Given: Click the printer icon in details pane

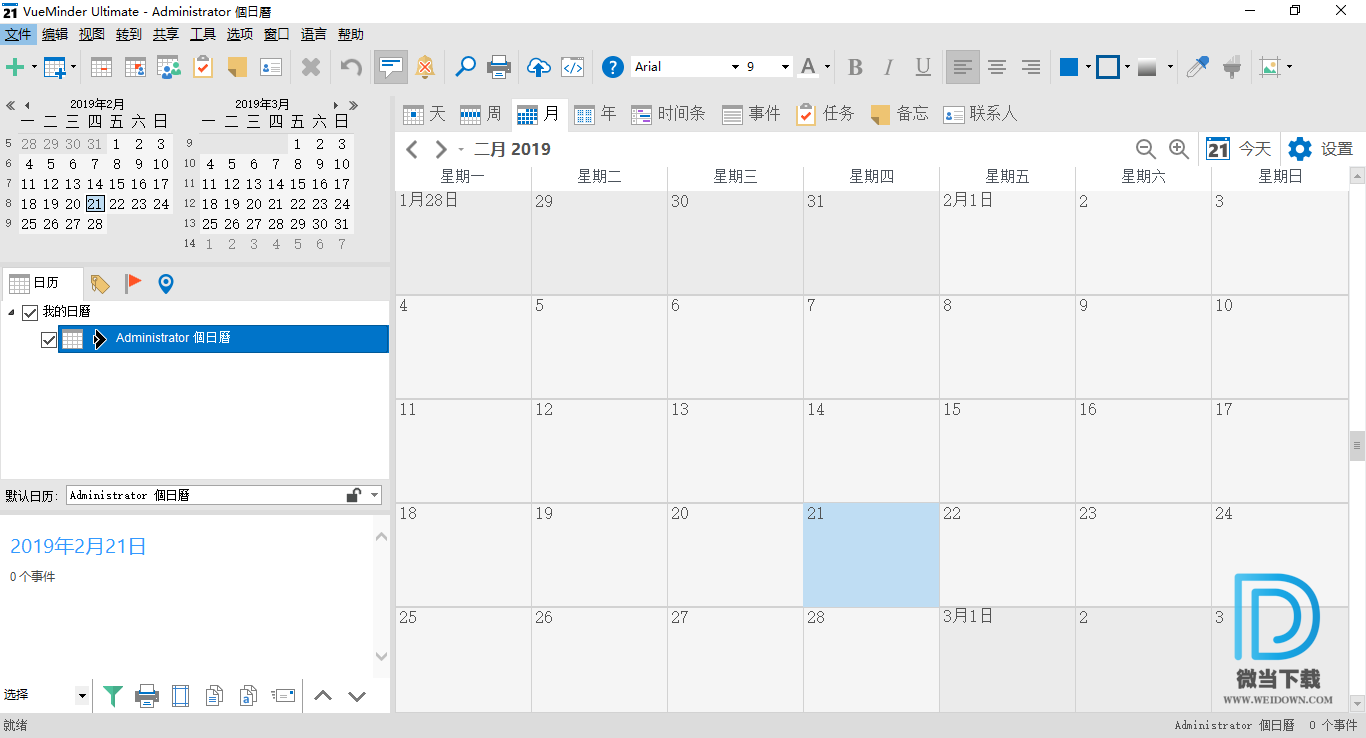Looking at the screenshot, I should (x=147, y=695).
